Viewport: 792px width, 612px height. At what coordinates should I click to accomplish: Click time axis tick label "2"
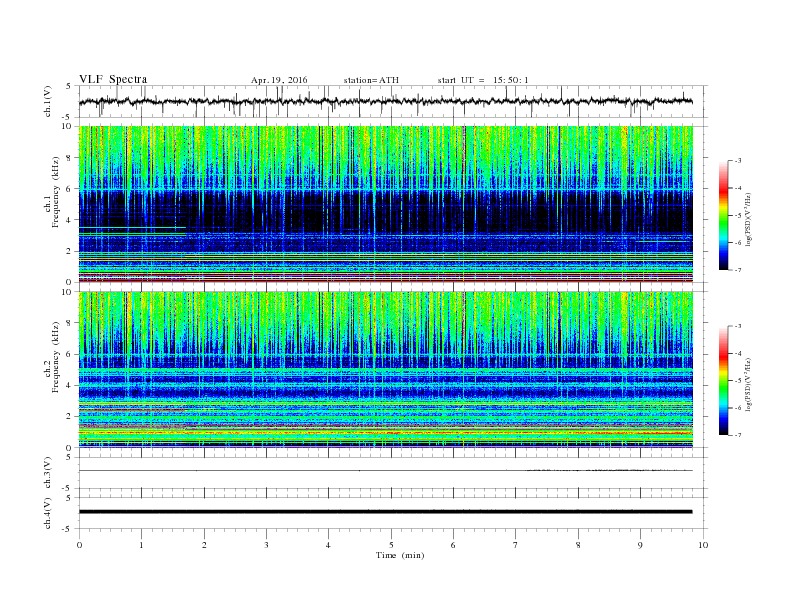point(204,545)
